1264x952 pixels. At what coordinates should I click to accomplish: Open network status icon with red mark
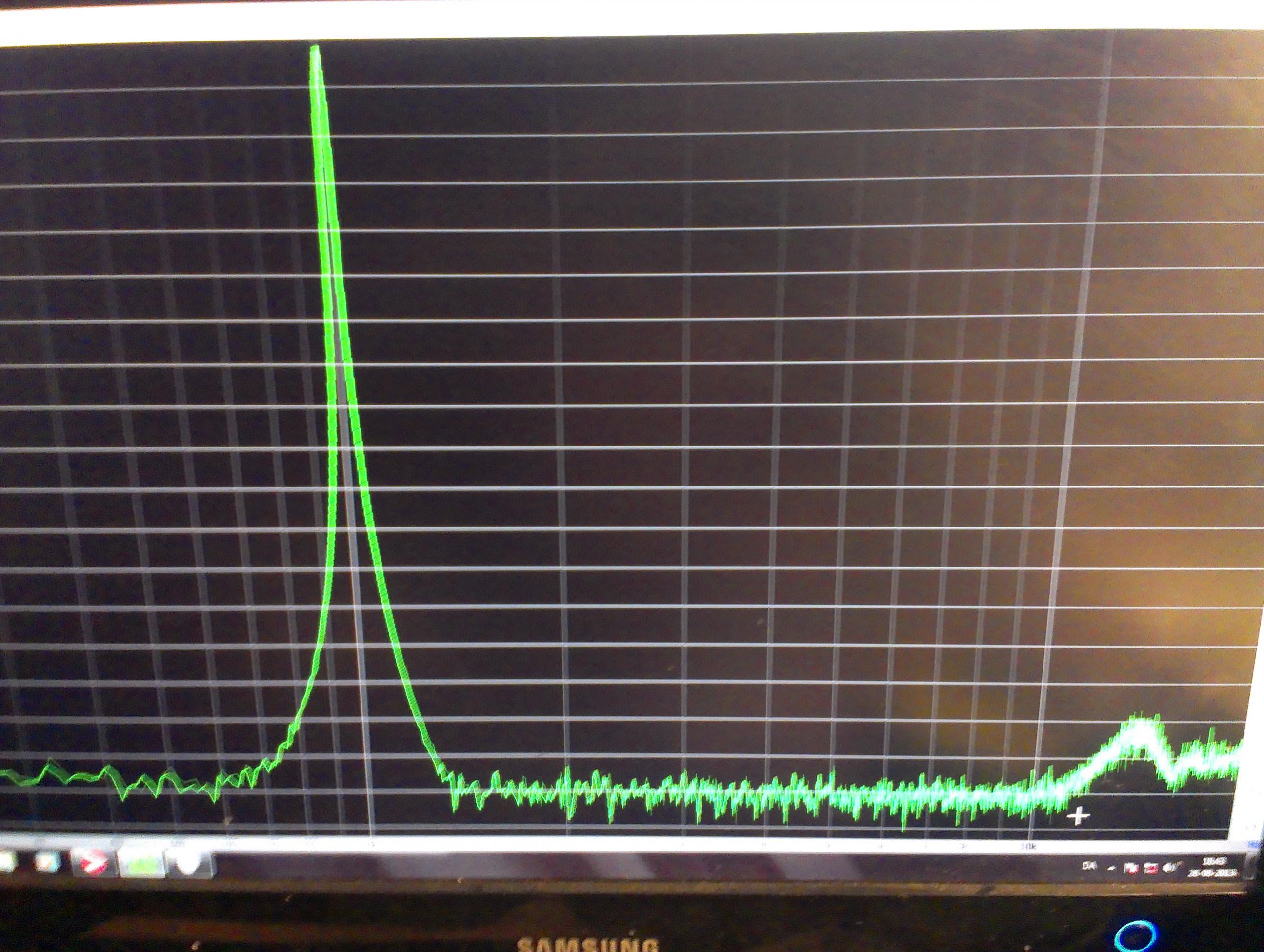[1150, 869]
